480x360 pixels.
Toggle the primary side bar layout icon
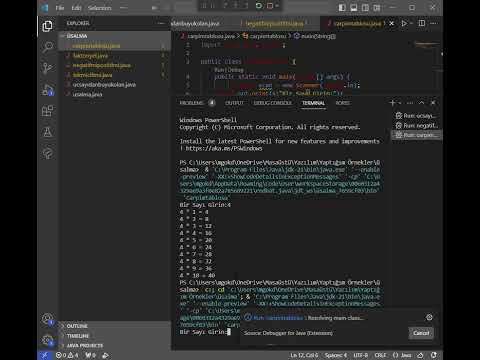[x=342, y=7]
